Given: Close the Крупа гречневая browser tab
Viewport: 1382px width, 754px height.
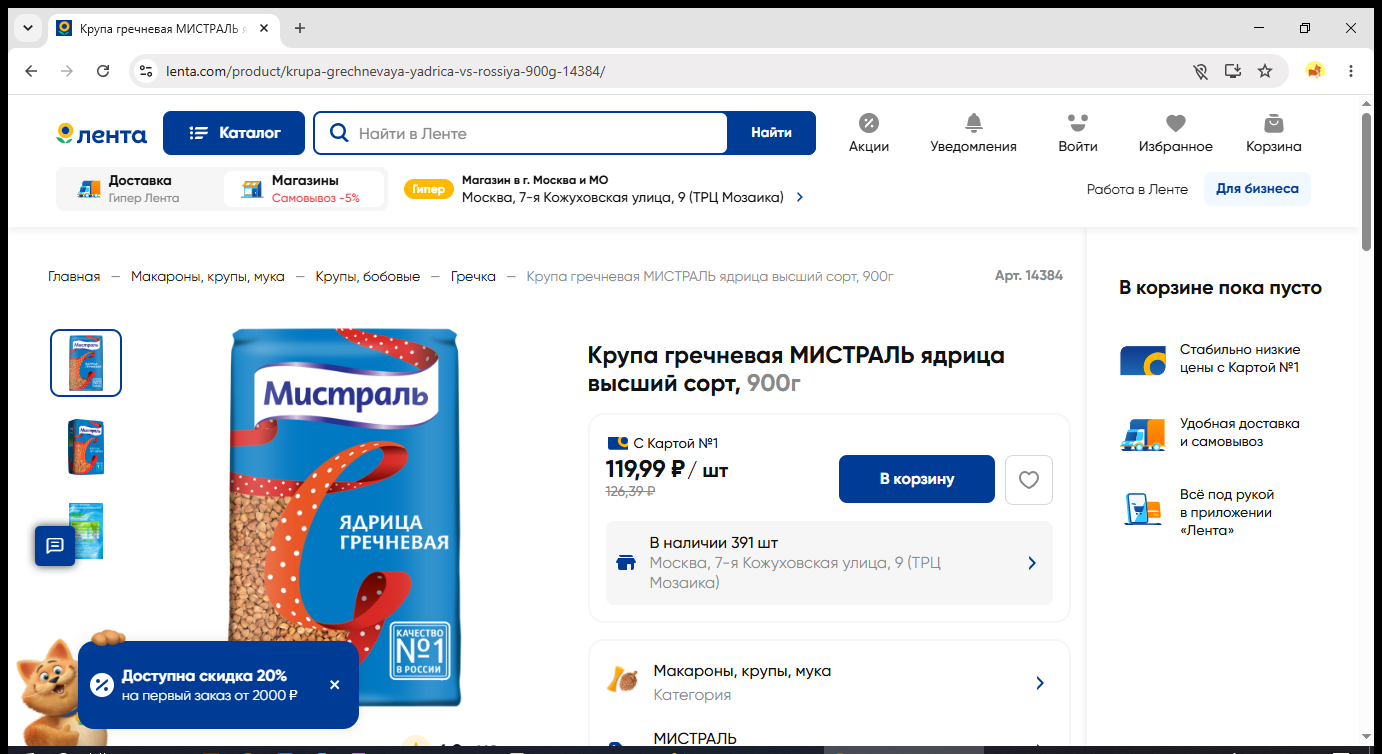Looking at the screenshot, I should click(x=264, y=28).
